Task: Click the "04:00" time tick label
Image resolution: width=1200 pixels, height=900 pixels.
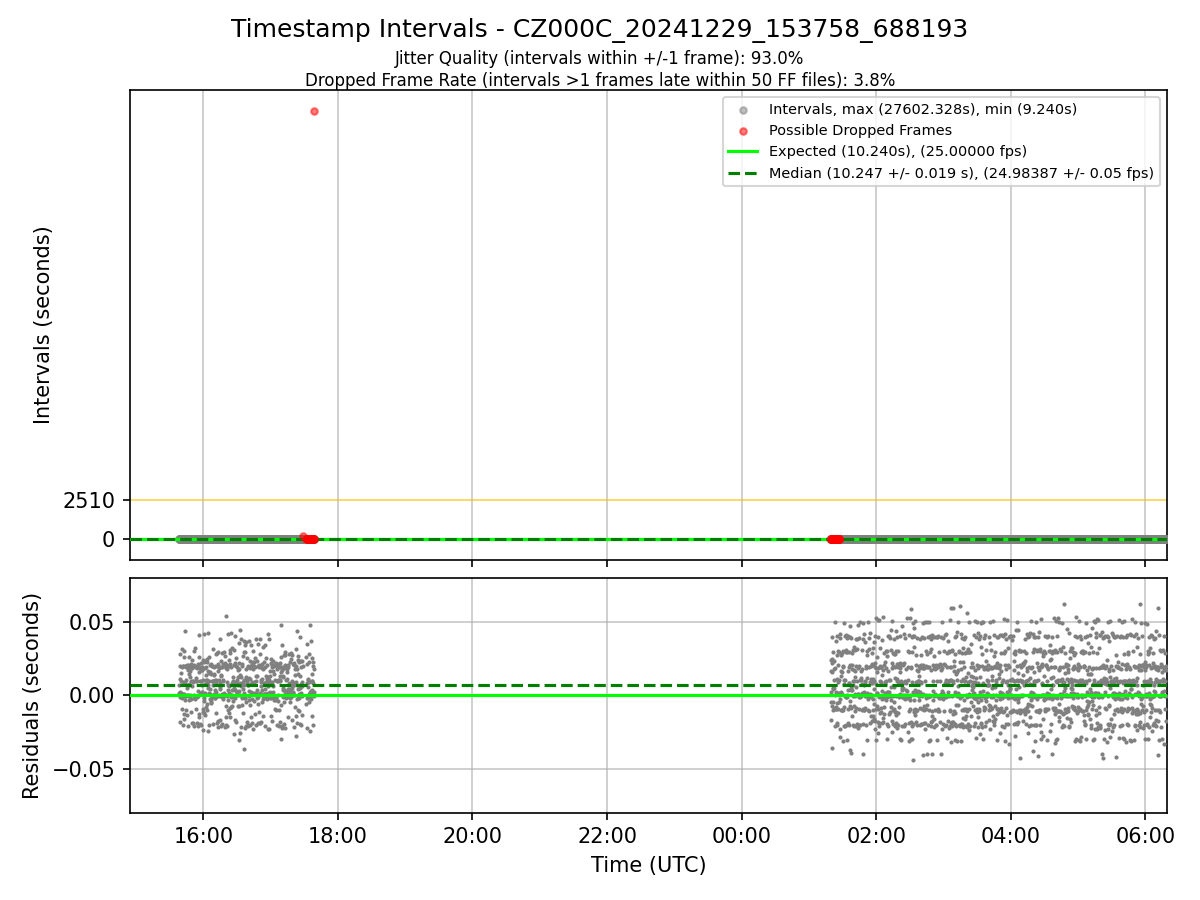Action: [1010, 836]
